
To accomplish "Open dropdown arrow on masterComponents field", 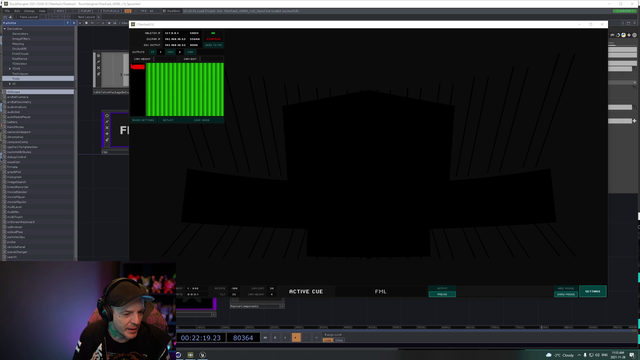I will tap(282, 306).
